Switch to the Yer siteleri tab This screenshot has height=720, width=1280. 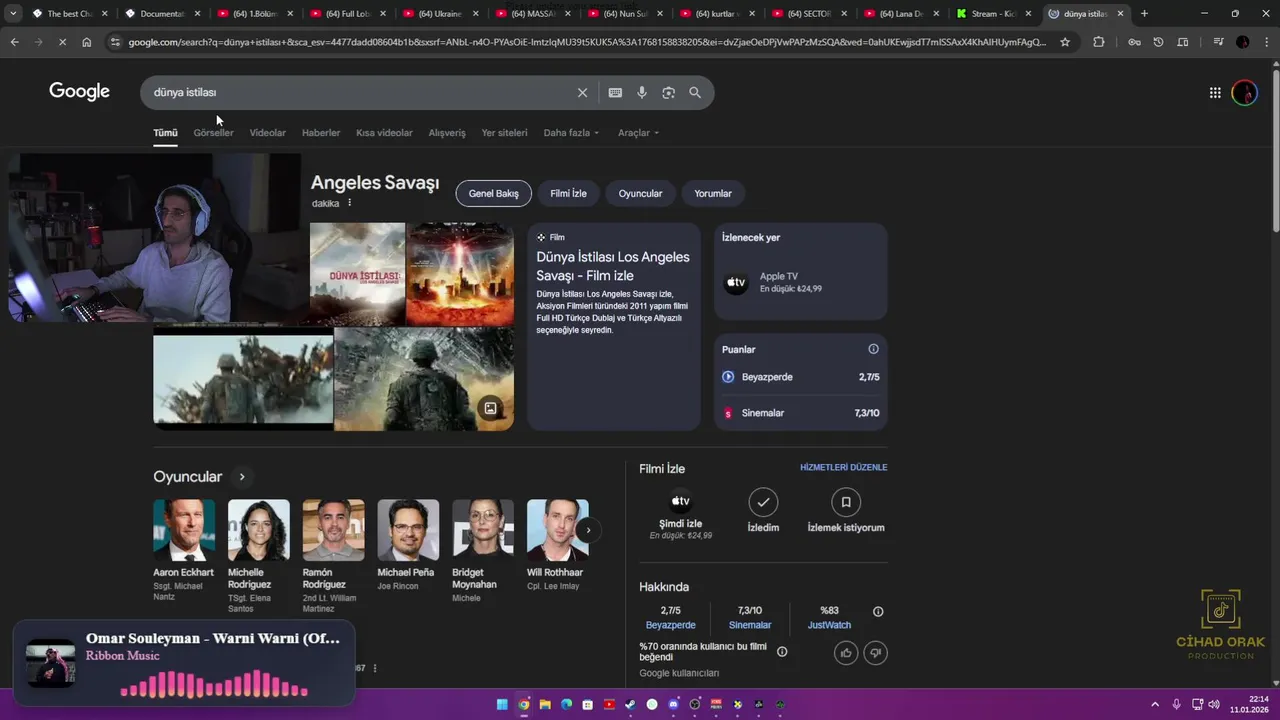(x=504, y=132)
